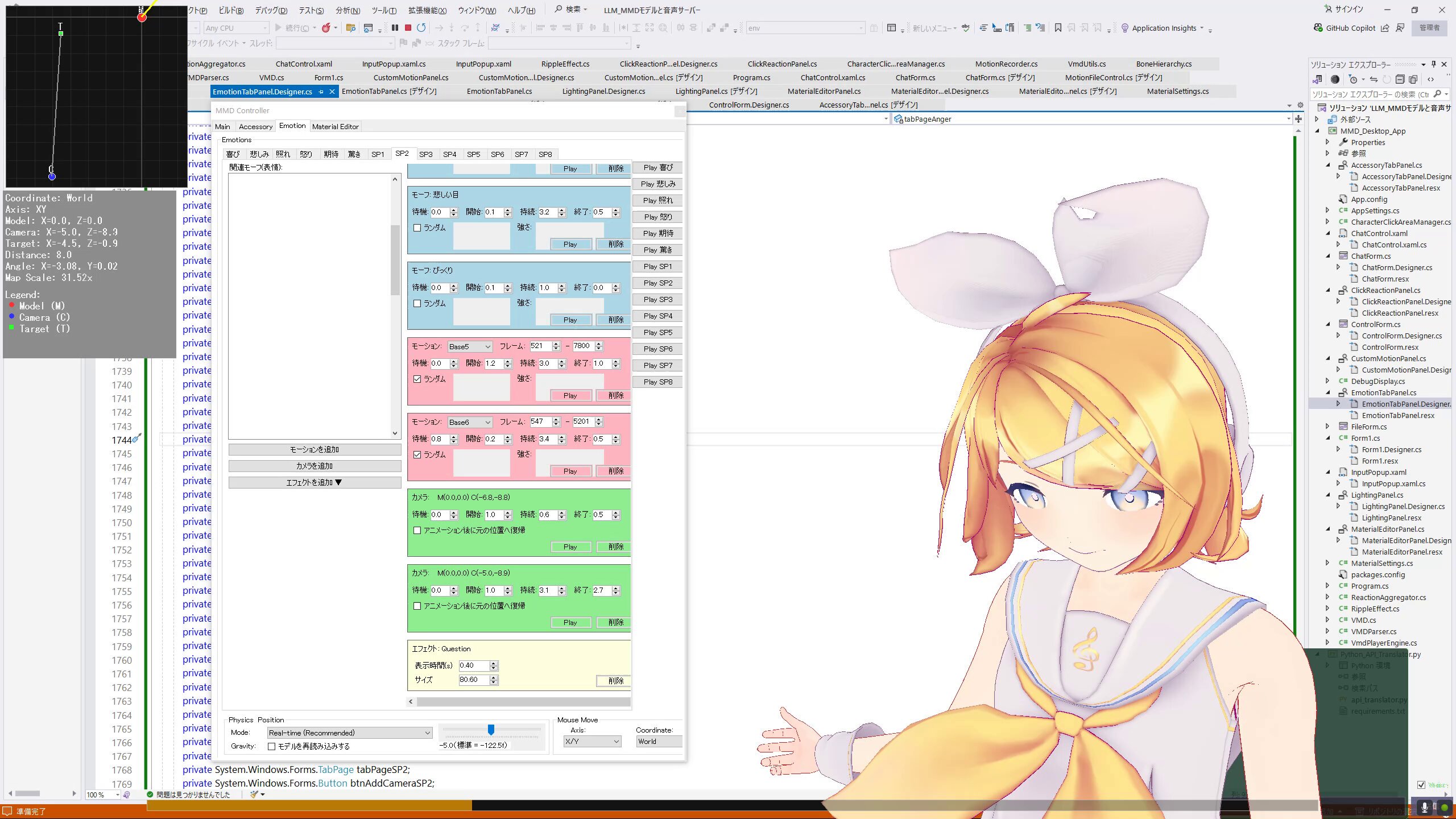
Task: Check restore-position box for camera C(-6.8,-8.8)
Action: tap(417, 530)
